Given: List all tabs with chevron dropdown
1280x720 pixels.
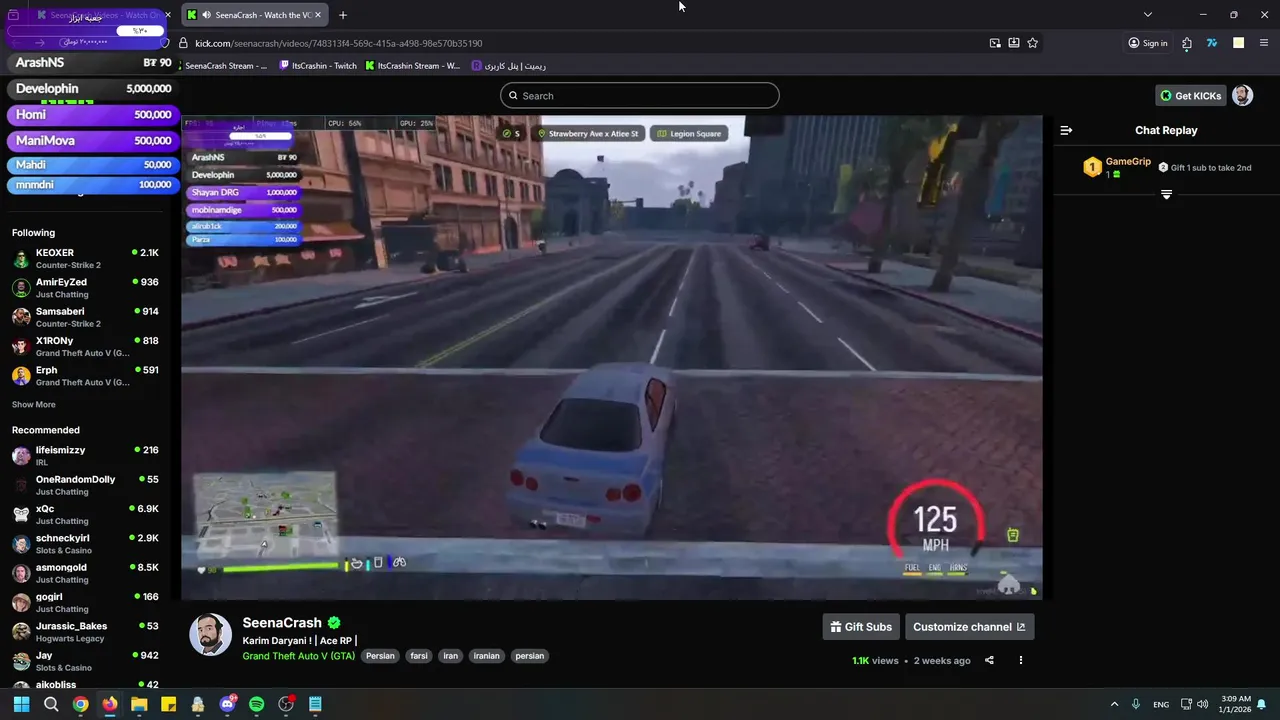Looking at the screenshot, I should (x=1148, y=15).
